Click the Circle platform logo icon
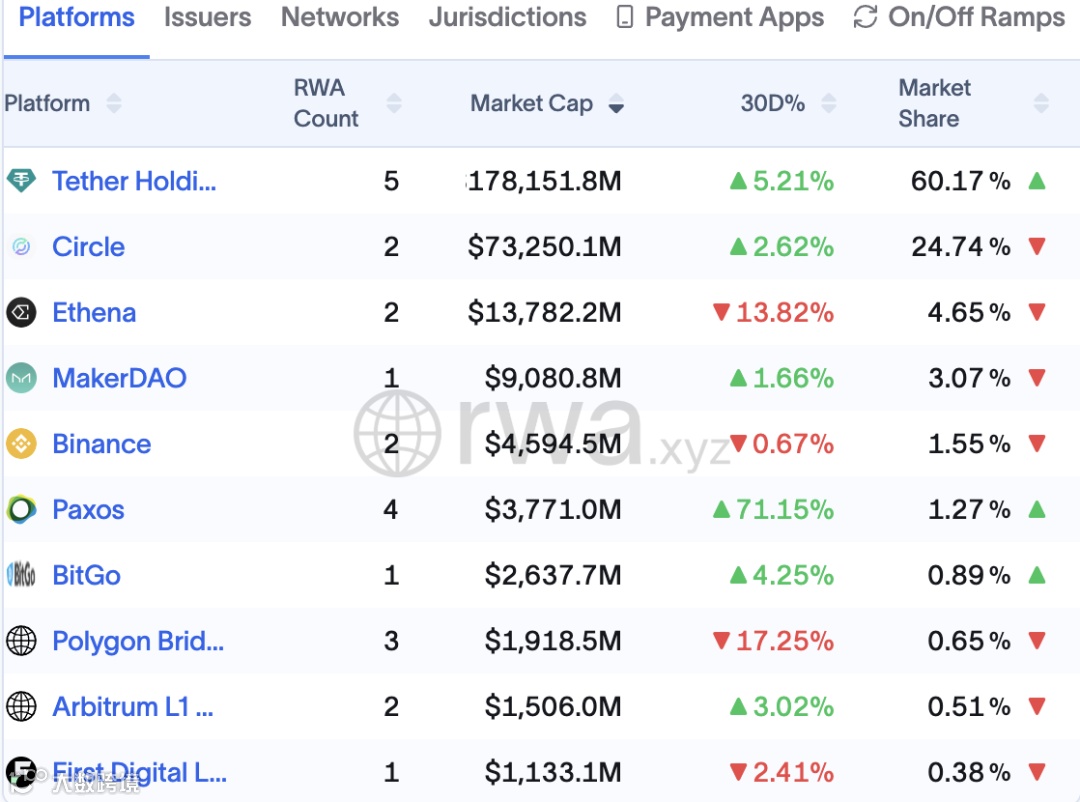 (x=21, y=247)
